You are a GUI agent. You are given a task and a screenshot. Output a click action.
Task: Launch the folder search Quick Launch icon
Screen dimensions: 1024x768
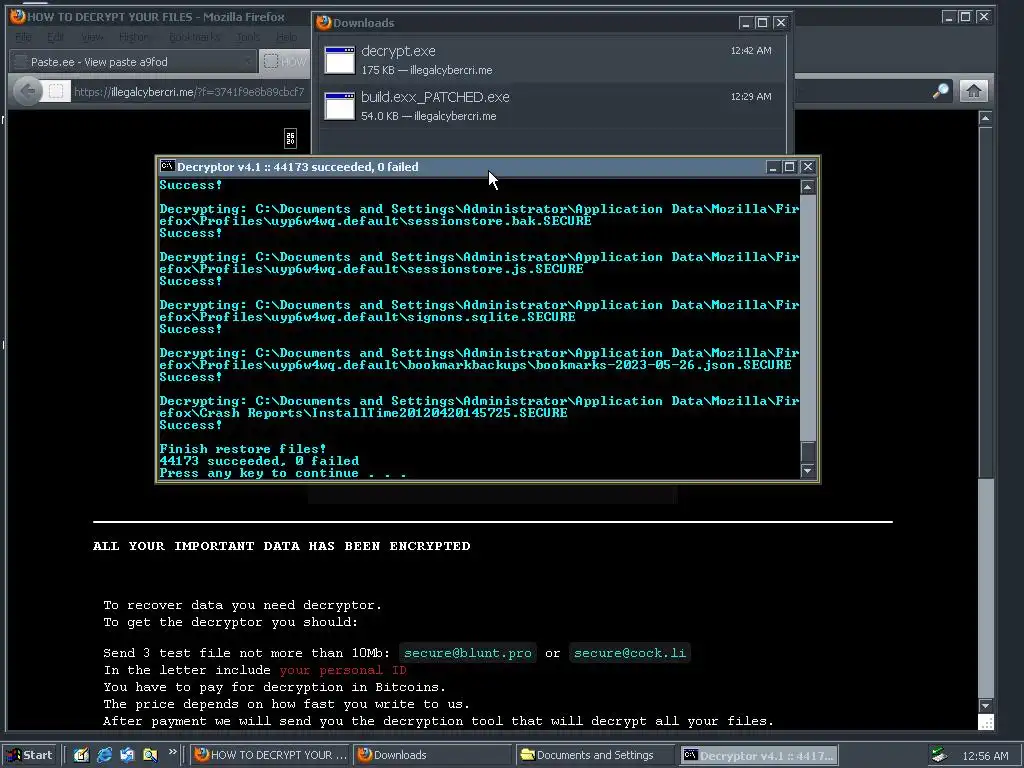[150, 755]
